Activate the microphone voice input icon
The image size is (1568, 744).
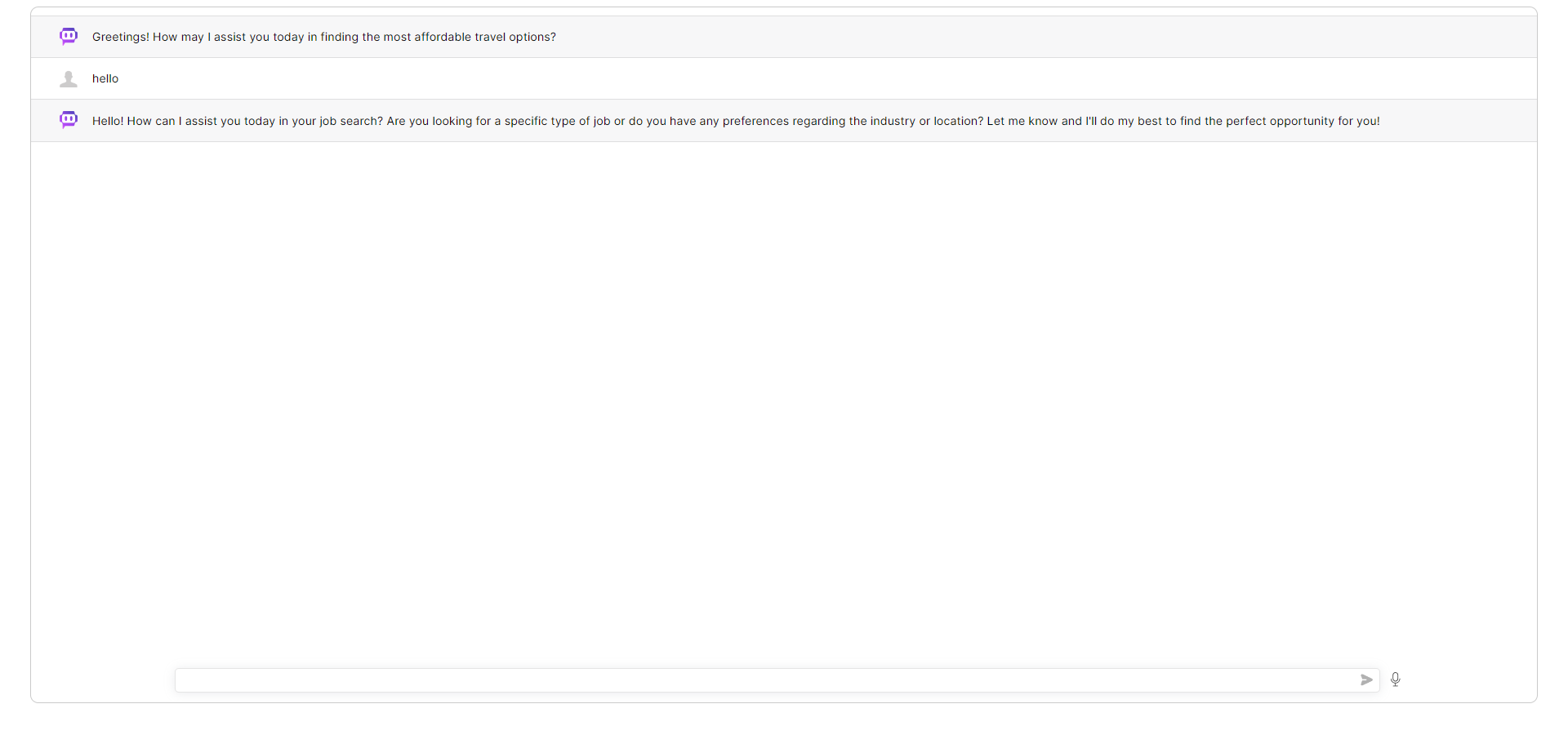(x=1396, y=679)
